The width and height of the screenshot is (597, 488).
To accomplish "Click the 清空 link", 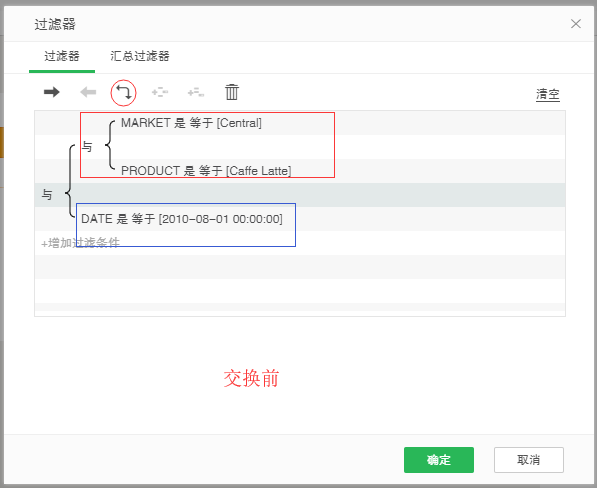I will 548,94.
